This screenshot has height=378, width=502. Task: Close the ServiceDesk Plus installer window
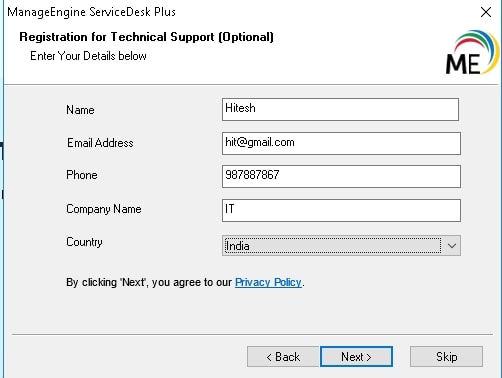[486, 12]
